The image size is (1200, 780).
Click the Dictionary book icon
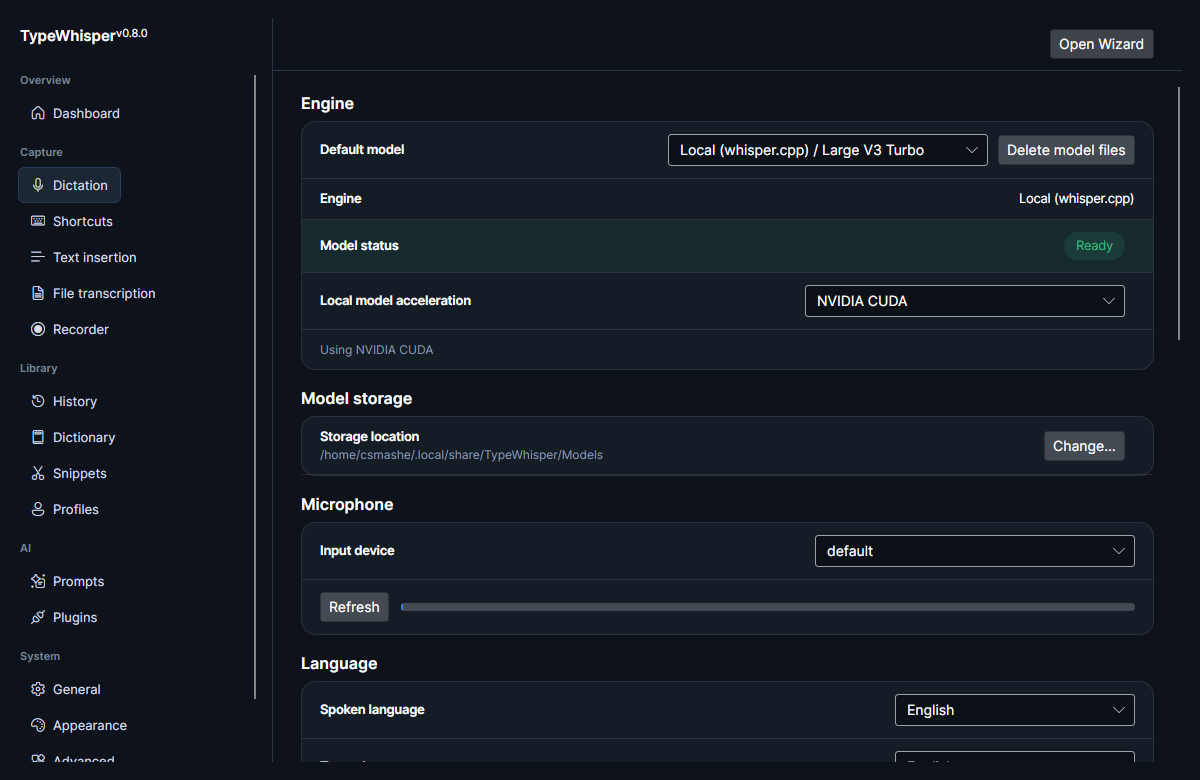[38, 437]
